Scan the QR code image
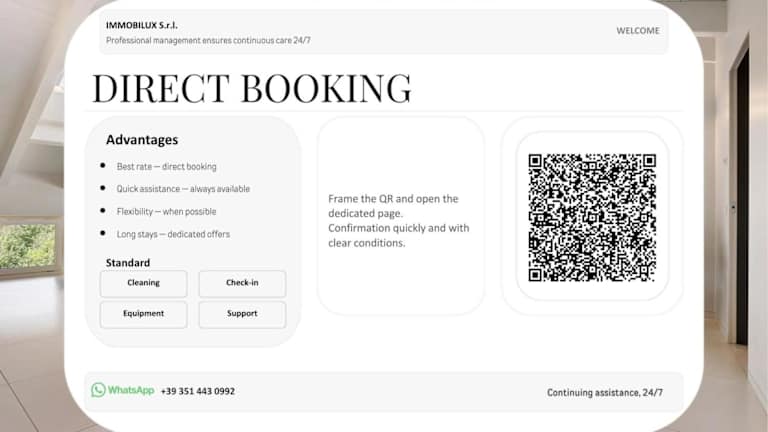This screenshot has height=432, width=768. [x=592, y=217]
